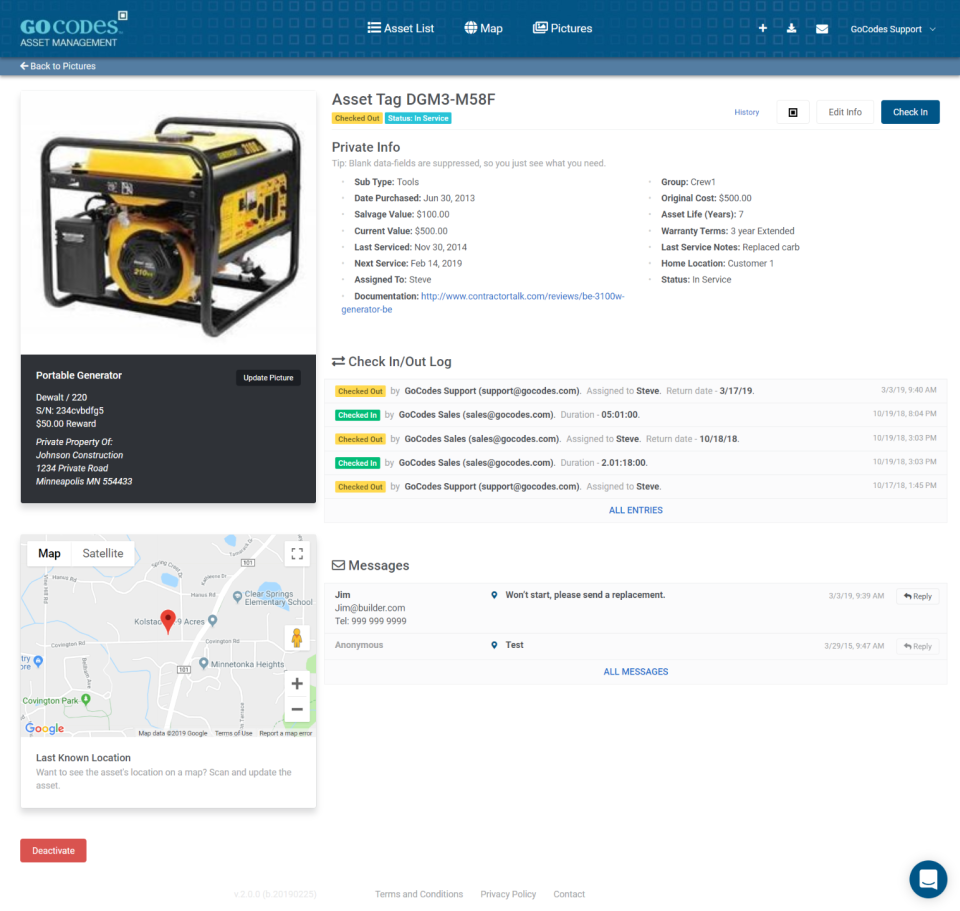Expand the map using fullscreen icon
960x911 pixels.
click(296, 552)
